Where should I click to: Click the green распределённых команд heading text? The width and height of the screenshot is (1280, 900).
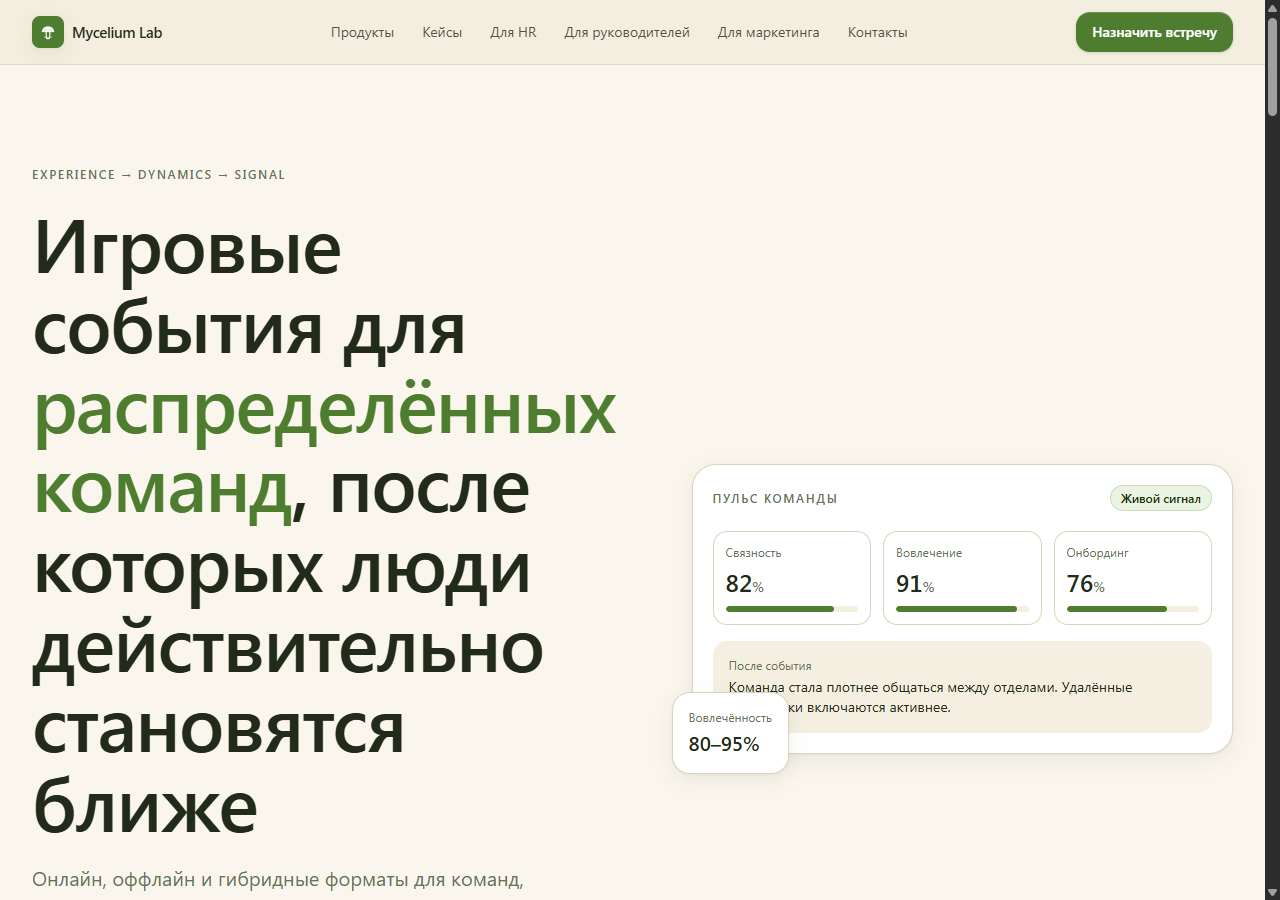pyautogui.click(x=325, y=452)
